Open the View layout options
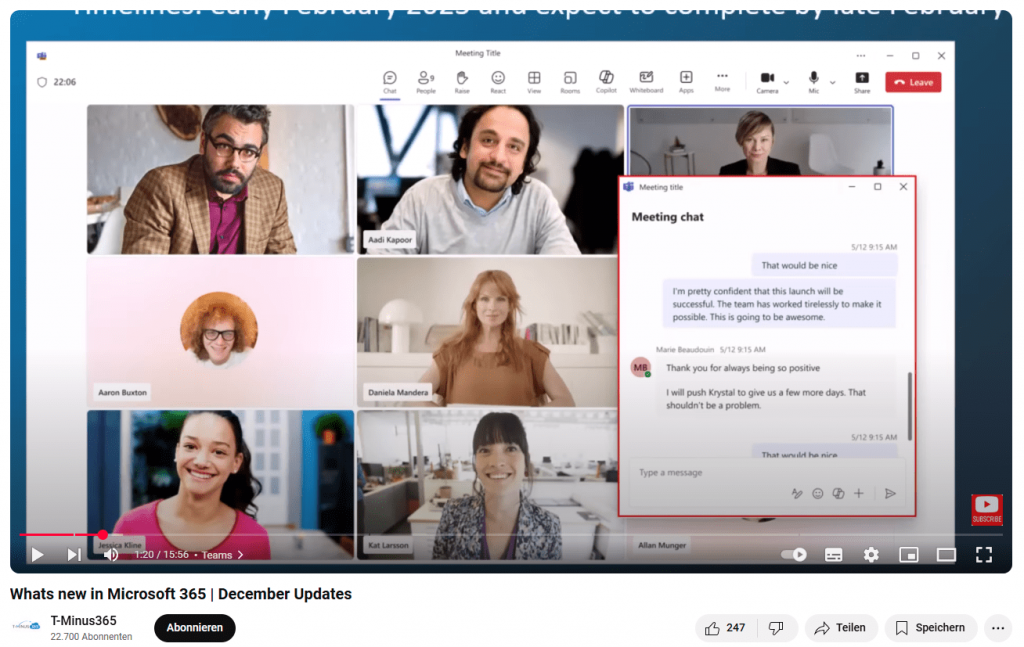This screenshot has width=1024, height=647. click(534, 82)
